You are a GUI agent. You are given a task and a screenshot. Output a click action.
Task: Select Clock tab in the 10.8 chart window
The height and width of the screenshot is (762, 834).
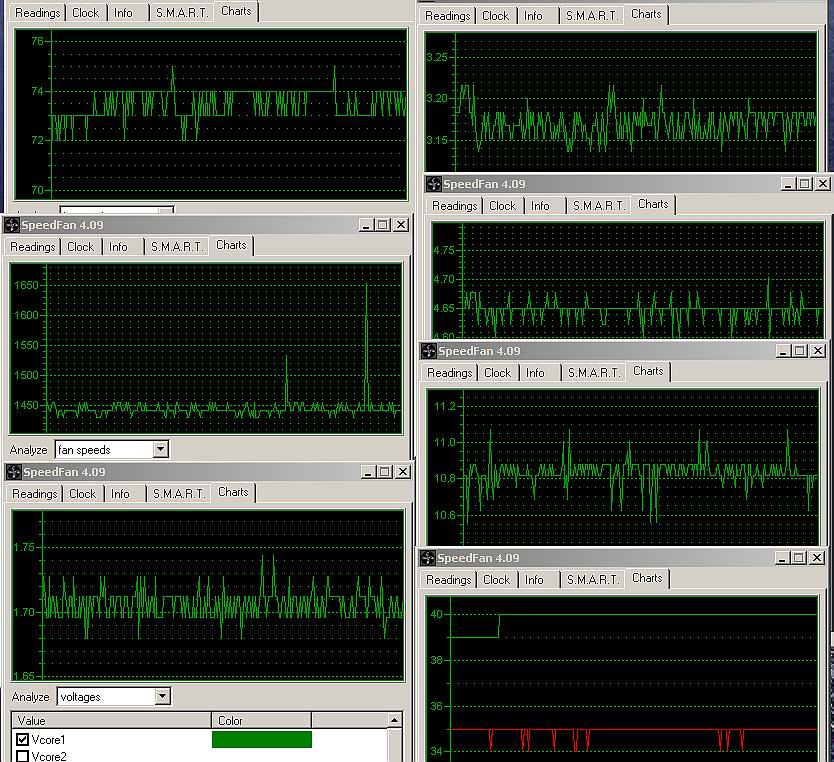tap(497, 373)
